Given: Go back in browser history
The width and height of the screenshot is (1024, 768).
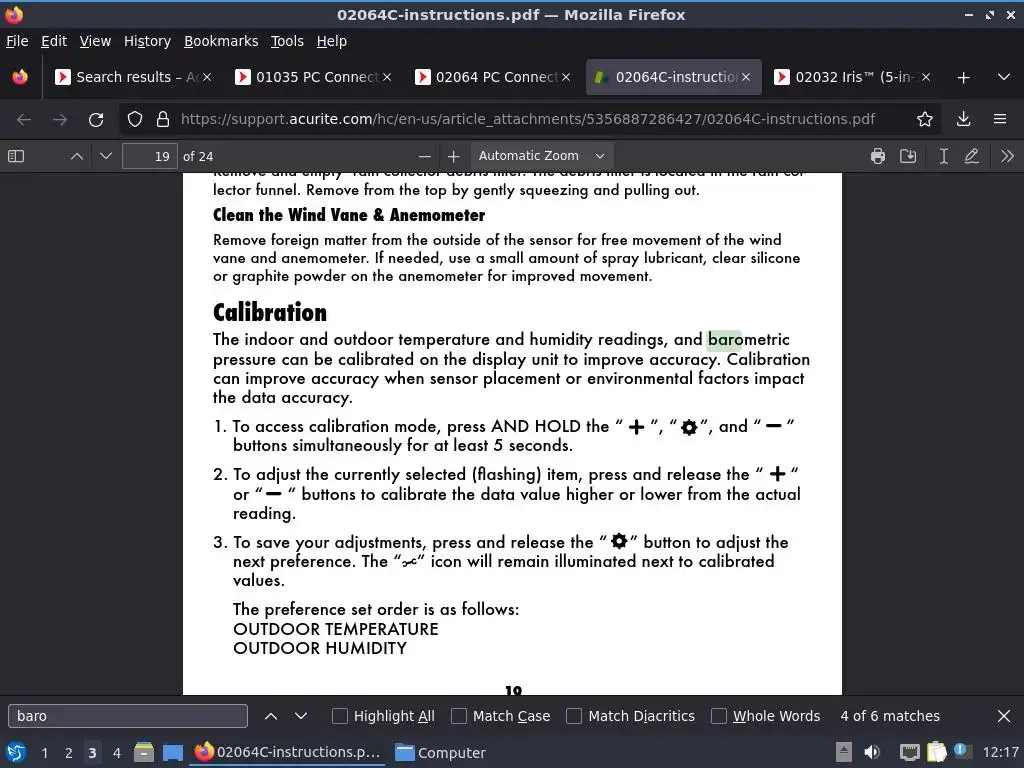Looking at the screenshot, I should (24, 120).
